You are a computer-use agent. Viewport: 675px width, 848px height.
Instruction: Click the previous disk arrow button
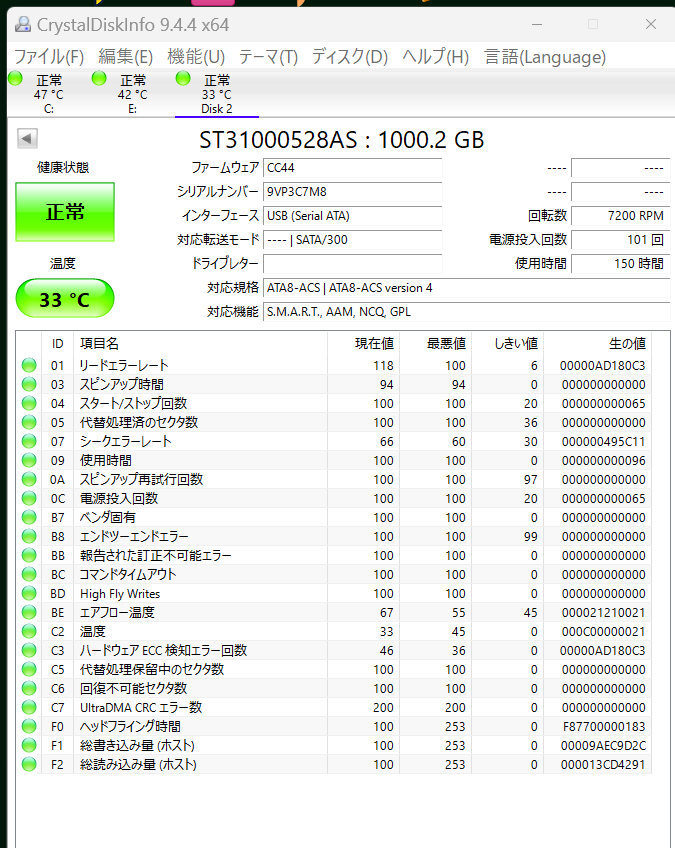[x=27, y=138]
